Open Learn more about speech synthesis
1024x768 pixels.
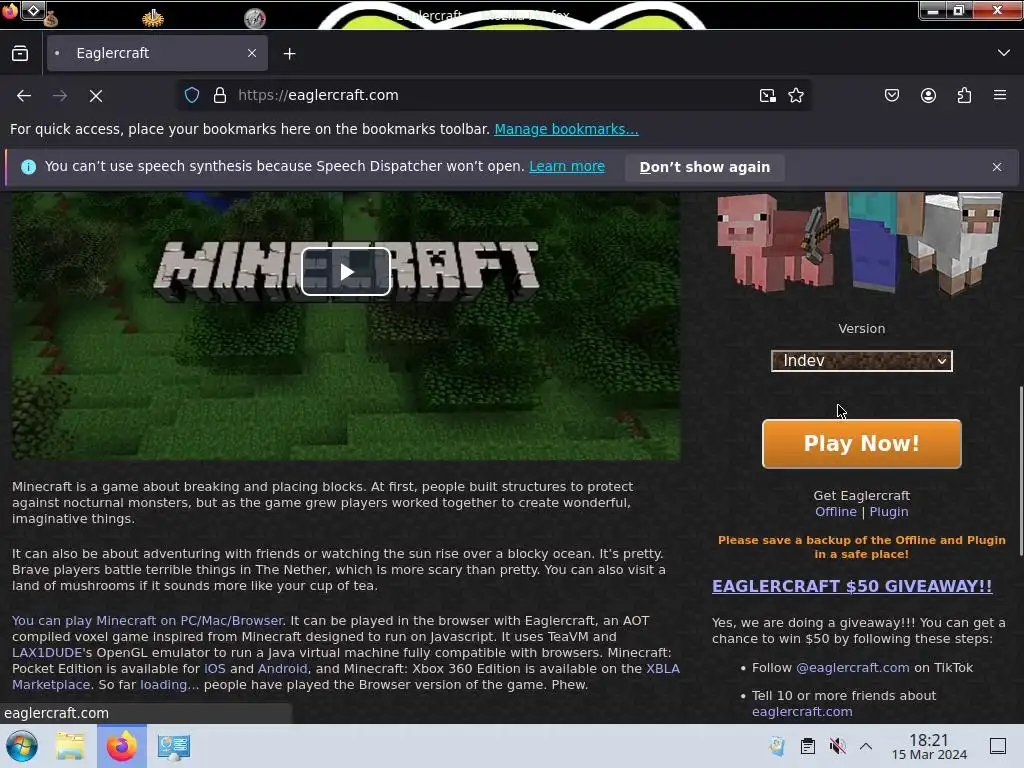tap(567, 167)
